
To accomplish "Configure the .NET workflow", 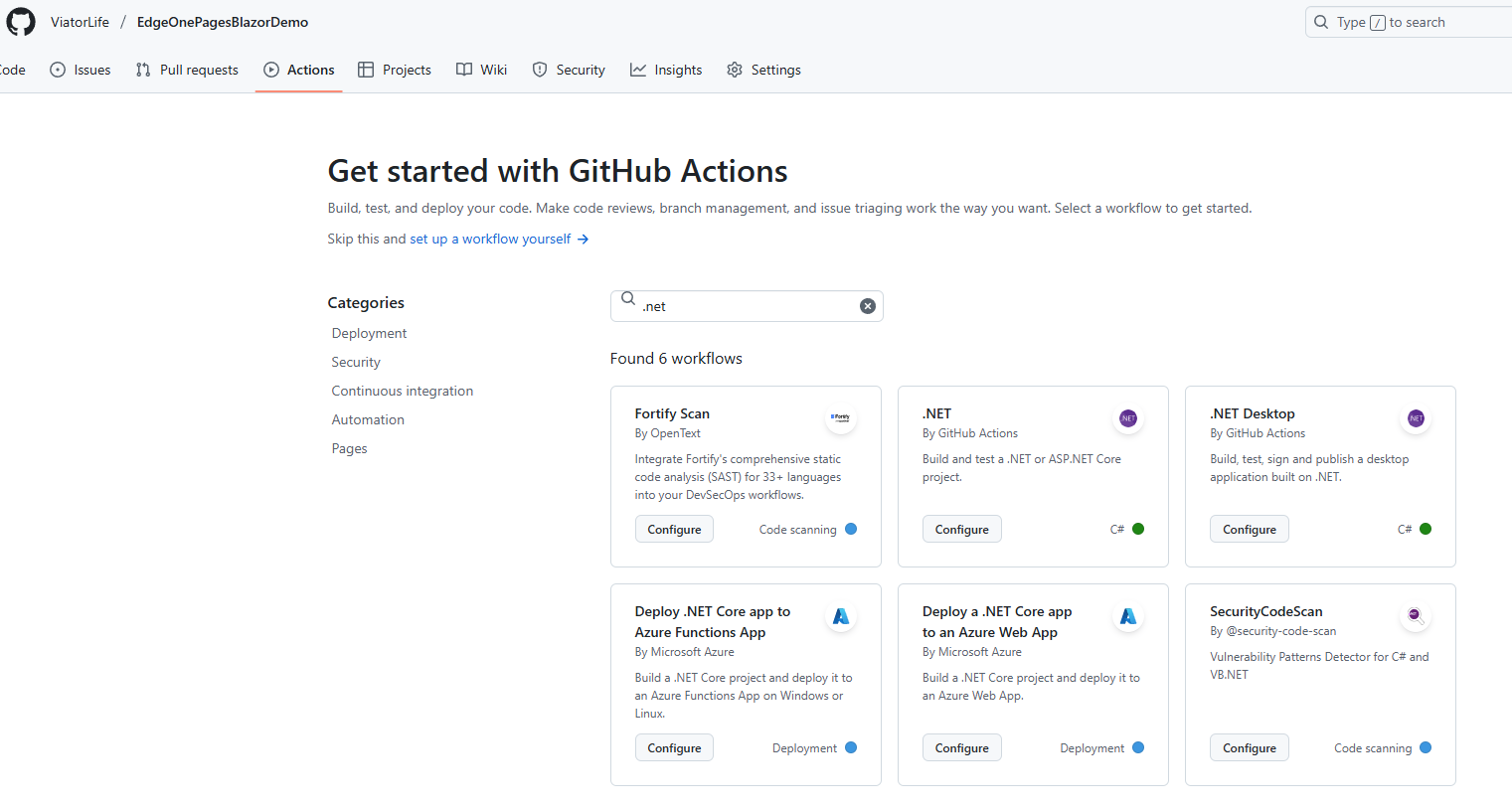I will click(x=961, y=530).
